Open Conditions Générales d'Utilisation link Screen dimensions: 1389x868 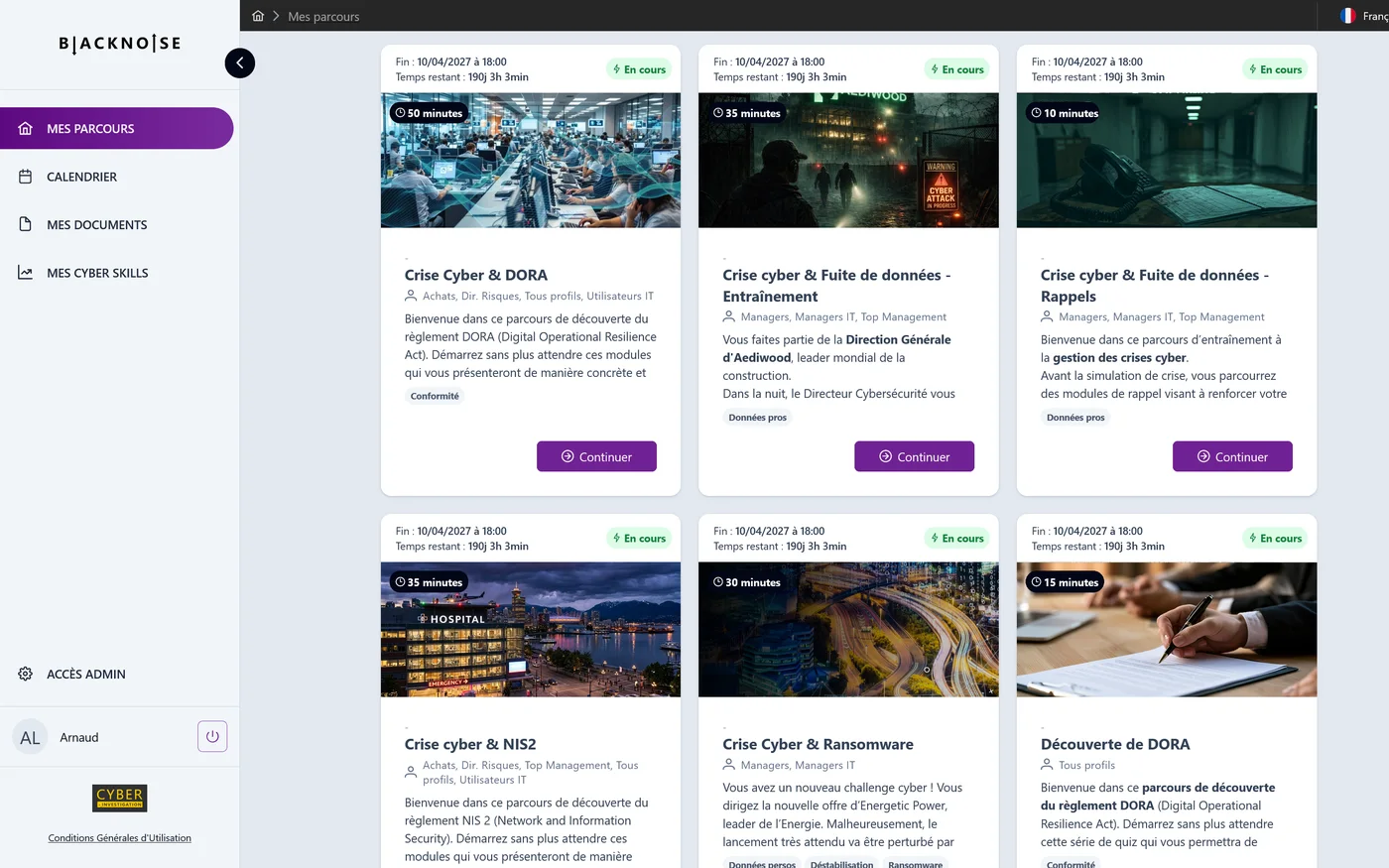tap(120, 838)
